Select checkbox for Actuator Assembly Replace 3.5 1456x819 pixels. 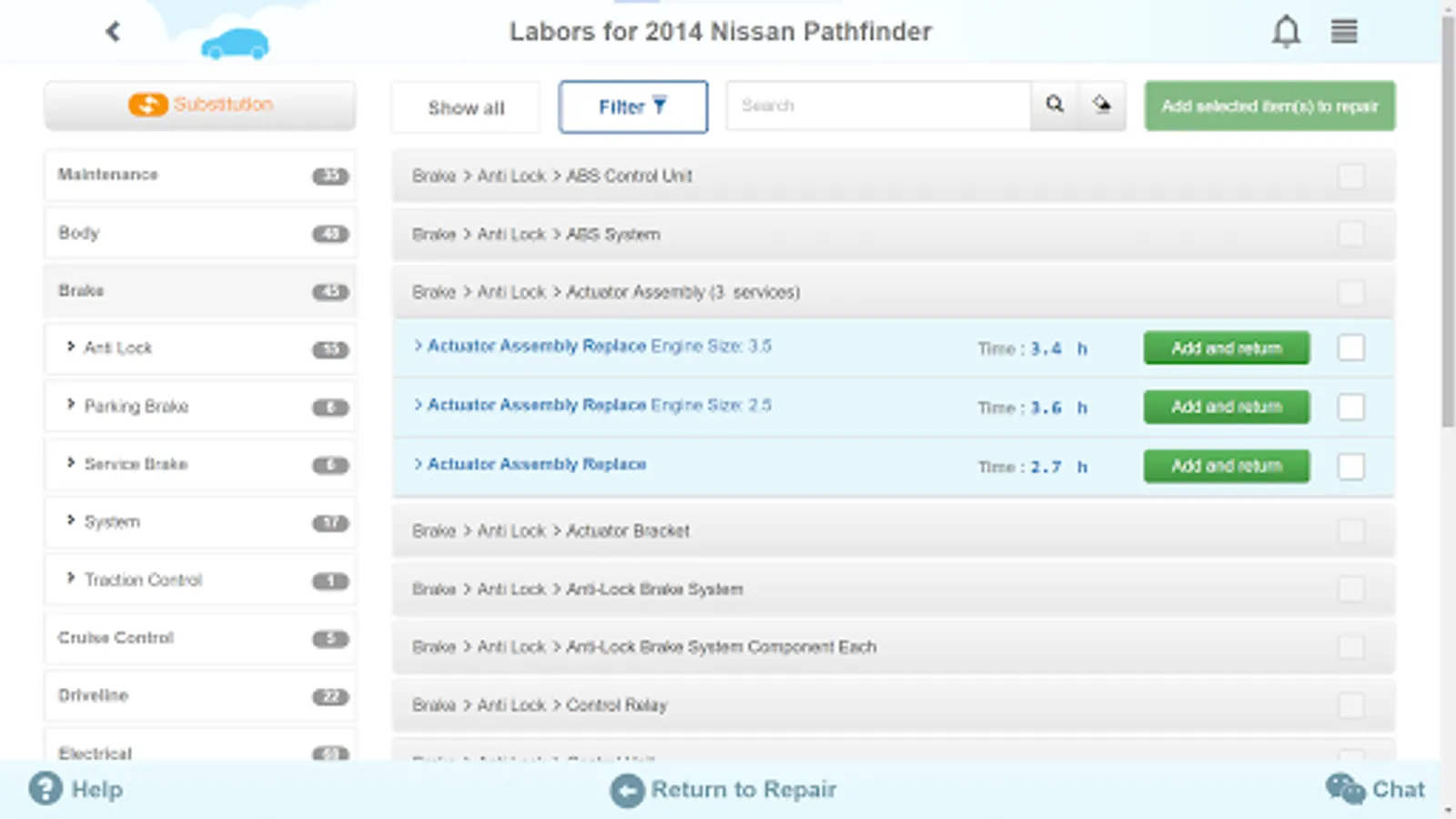click(1351, 348)
